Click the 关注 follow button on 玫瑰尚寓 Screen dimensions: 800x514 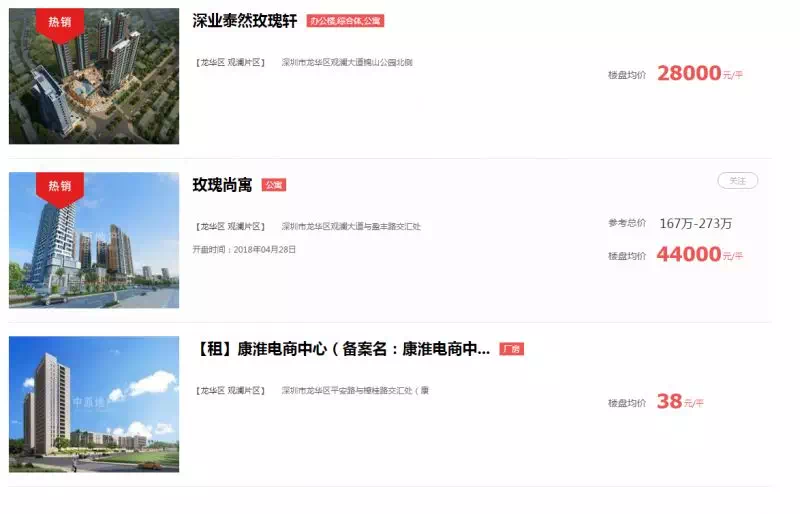738,181
